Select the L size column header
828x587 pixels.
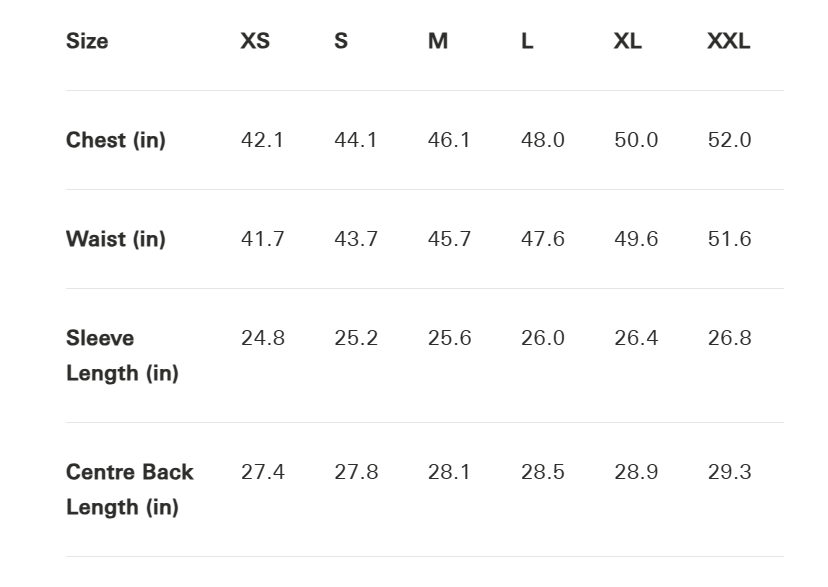pyautogui.click(x=527, y=41)
